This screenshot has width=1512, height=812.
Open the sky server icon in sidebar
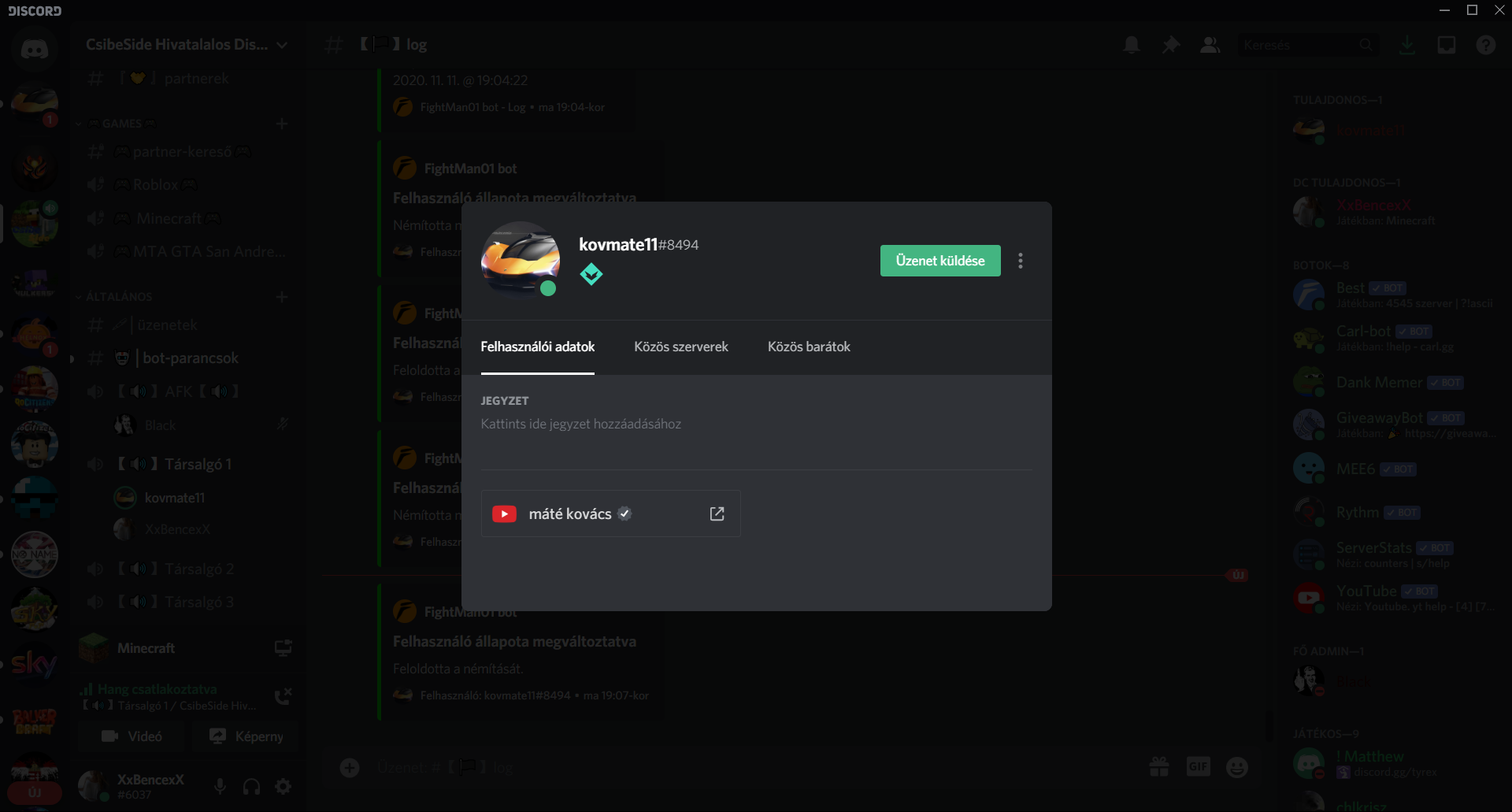tap(35, 664)
